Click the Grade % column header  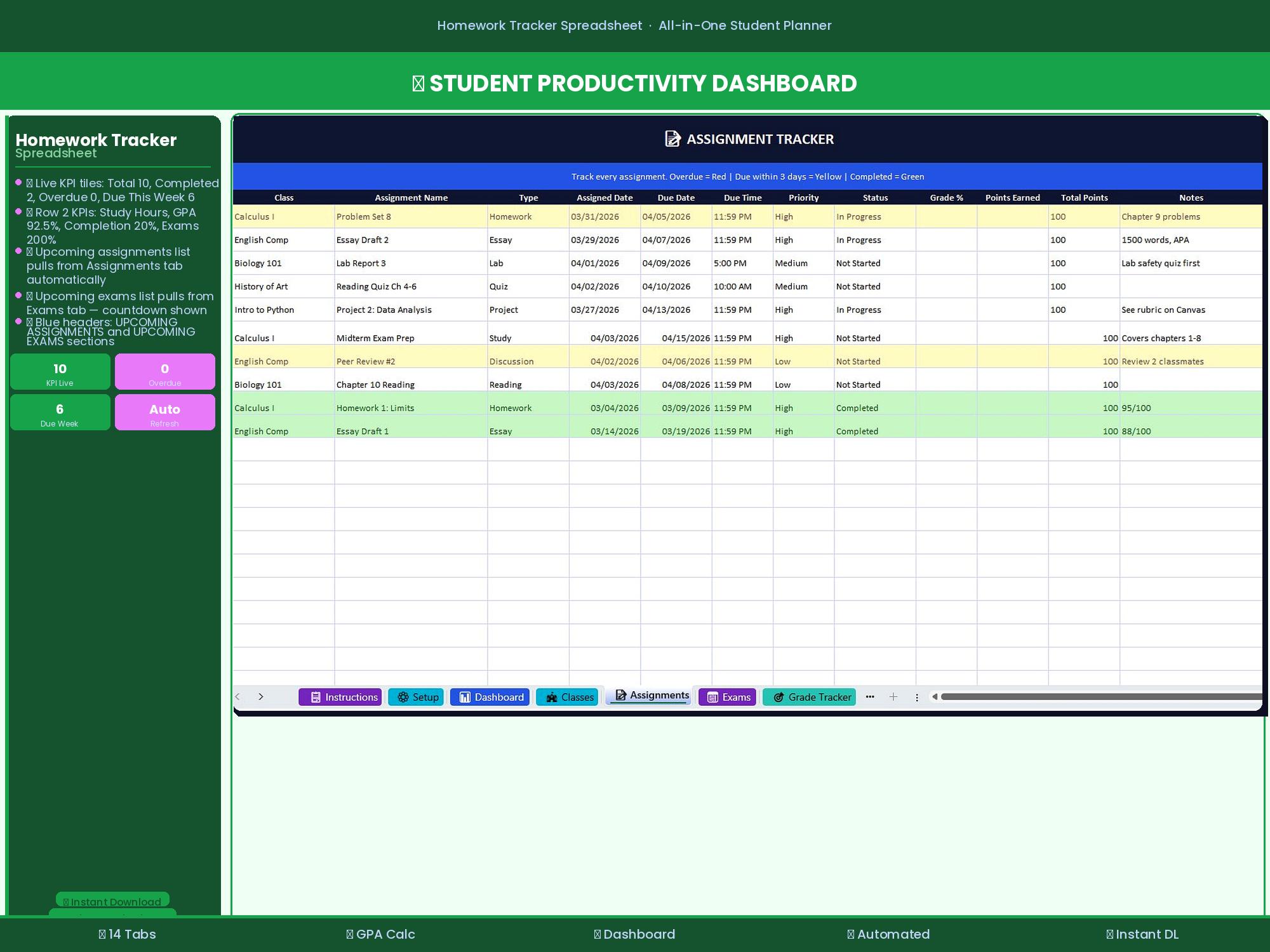tap(946, 197)
